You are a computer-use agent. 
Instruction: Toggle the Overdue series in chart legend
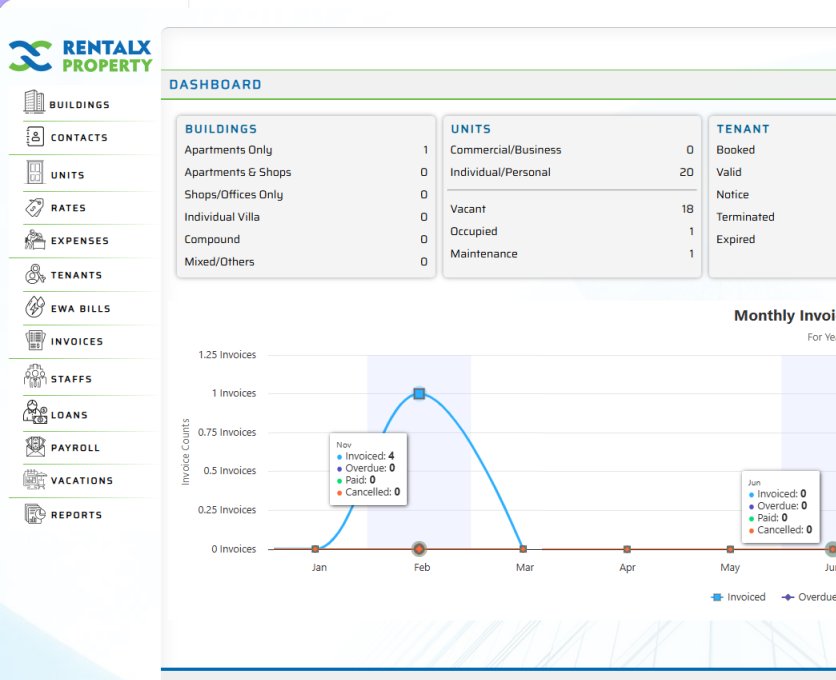[x=810, y=597]
